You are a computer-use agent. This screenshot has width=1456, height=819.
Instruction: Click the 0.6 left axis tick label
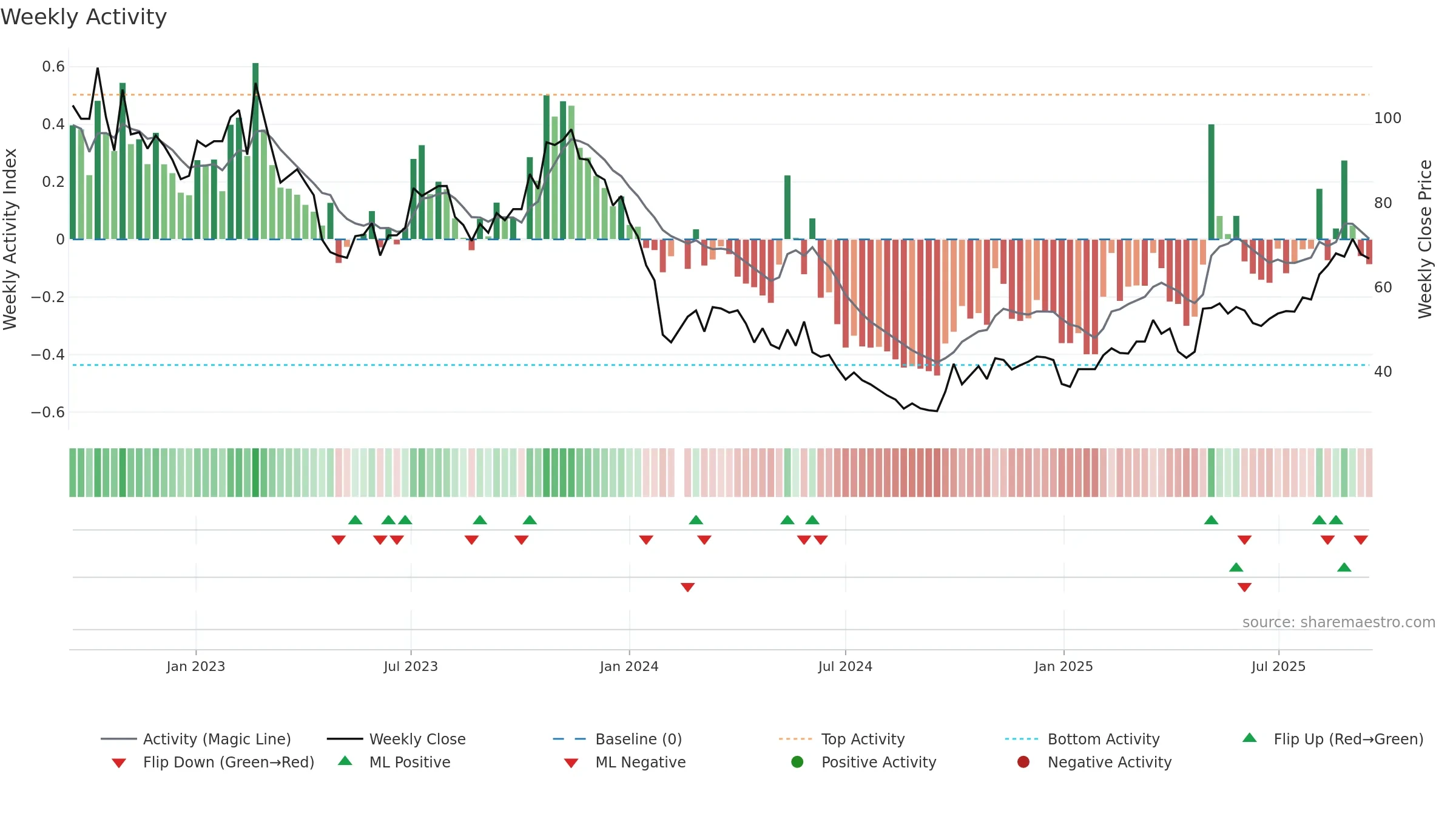coord(53,67)
